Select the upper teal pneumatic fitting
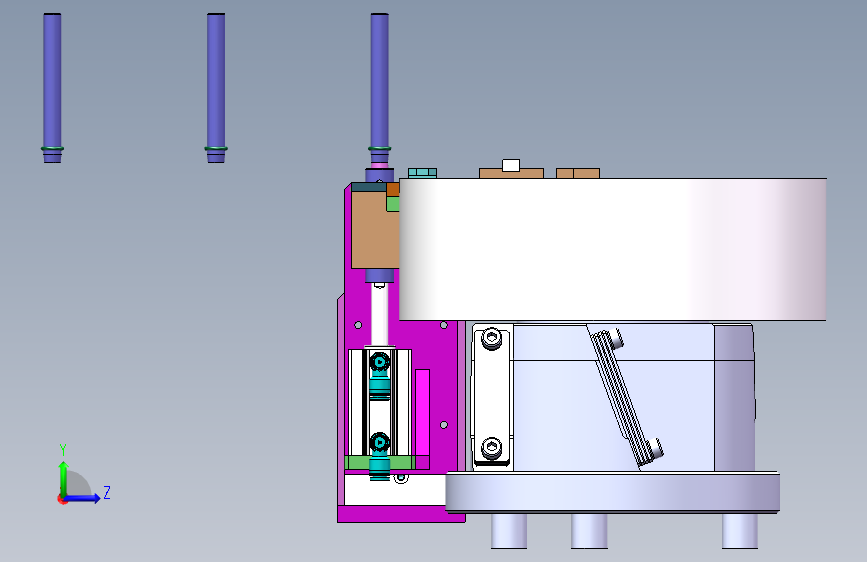This screenshot has width=867, height=562. 379,375
